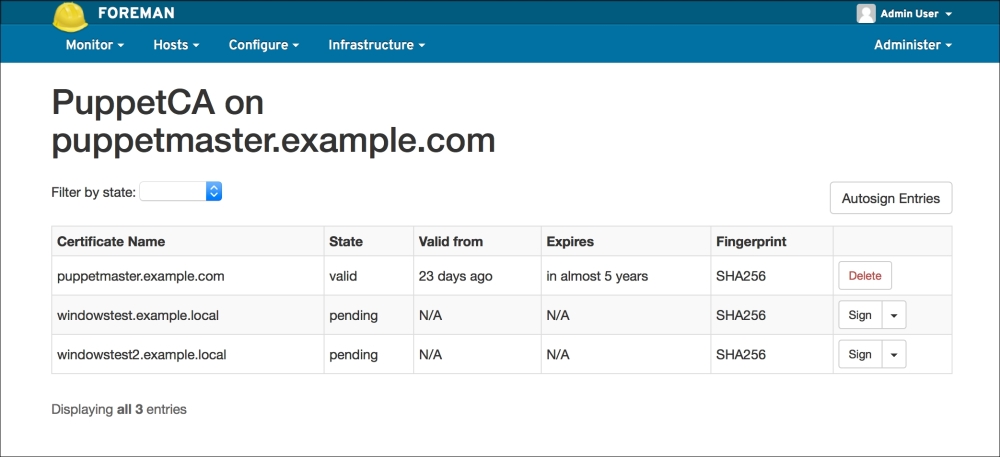Open the Filter by state dropdown

(x=181, y=191)
